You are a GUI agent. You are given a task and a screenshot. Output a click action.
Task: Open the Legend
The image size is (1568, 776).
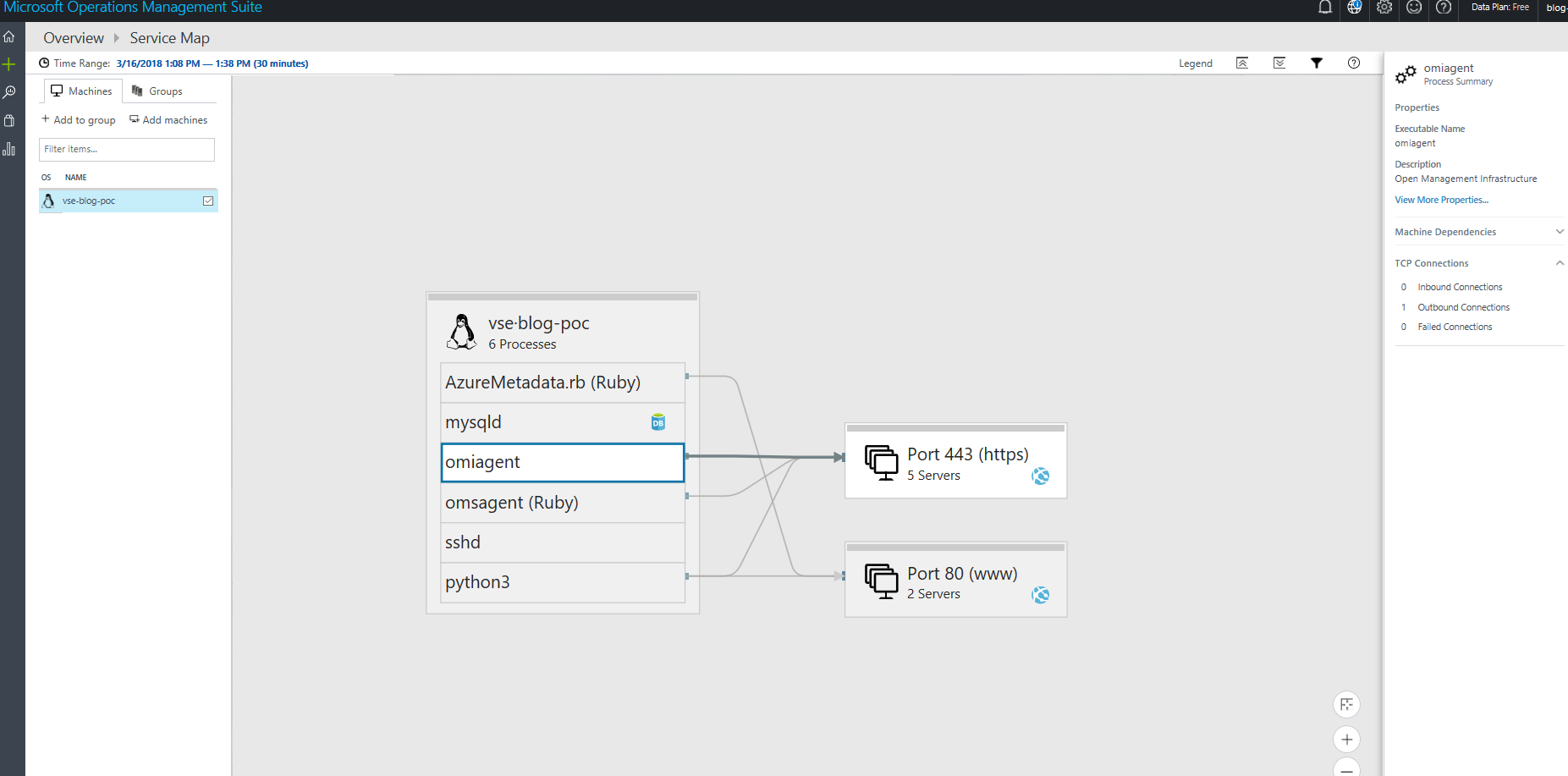point(1196,63)
